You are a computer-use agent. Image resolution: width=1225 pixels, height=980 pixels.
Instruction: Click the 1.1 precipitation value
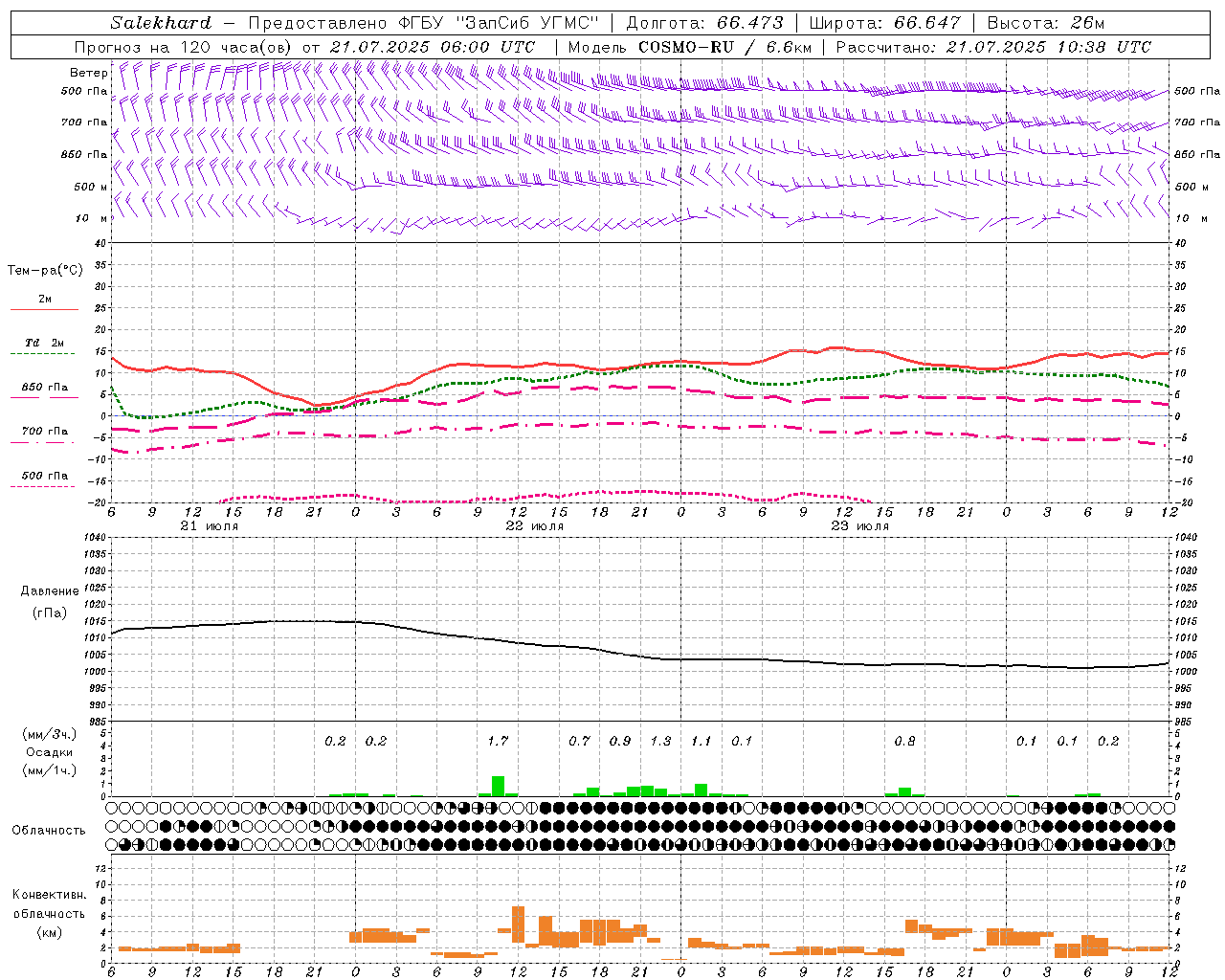coord(702,742)
